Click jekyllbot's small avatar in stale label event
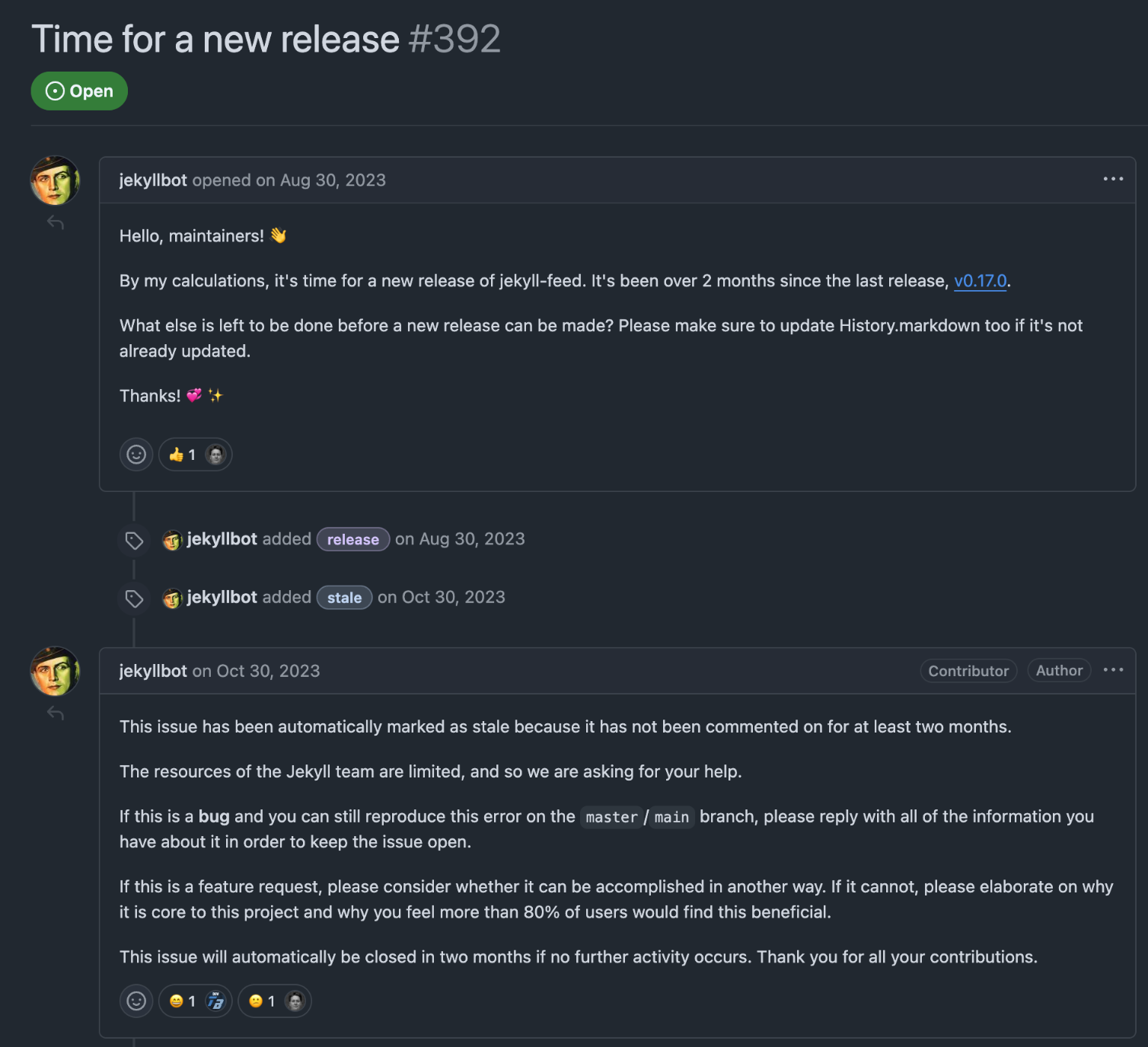This screenshot has width=1148, height=1047. (172, 599)
